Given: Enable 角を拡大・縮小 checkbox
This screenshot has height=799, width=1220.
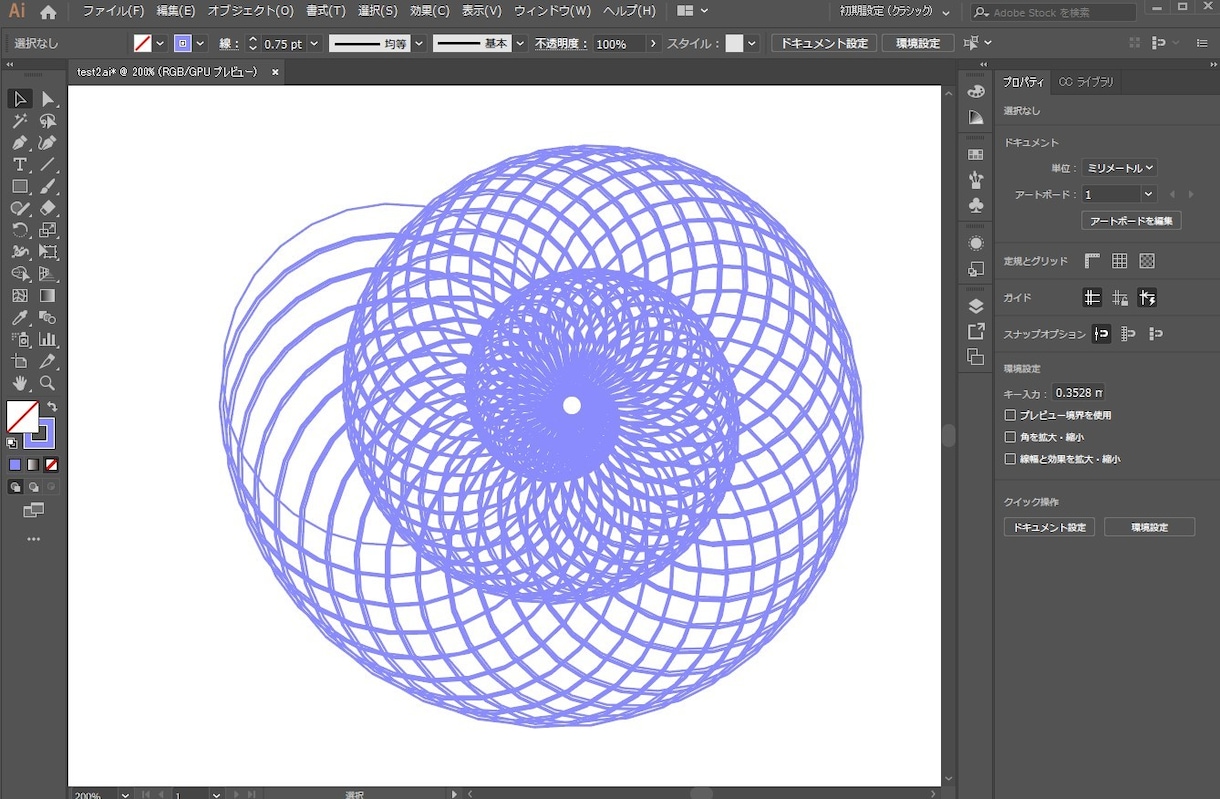Looking at the screenshot, I should pyautogui.click(x=1010, y=437).
